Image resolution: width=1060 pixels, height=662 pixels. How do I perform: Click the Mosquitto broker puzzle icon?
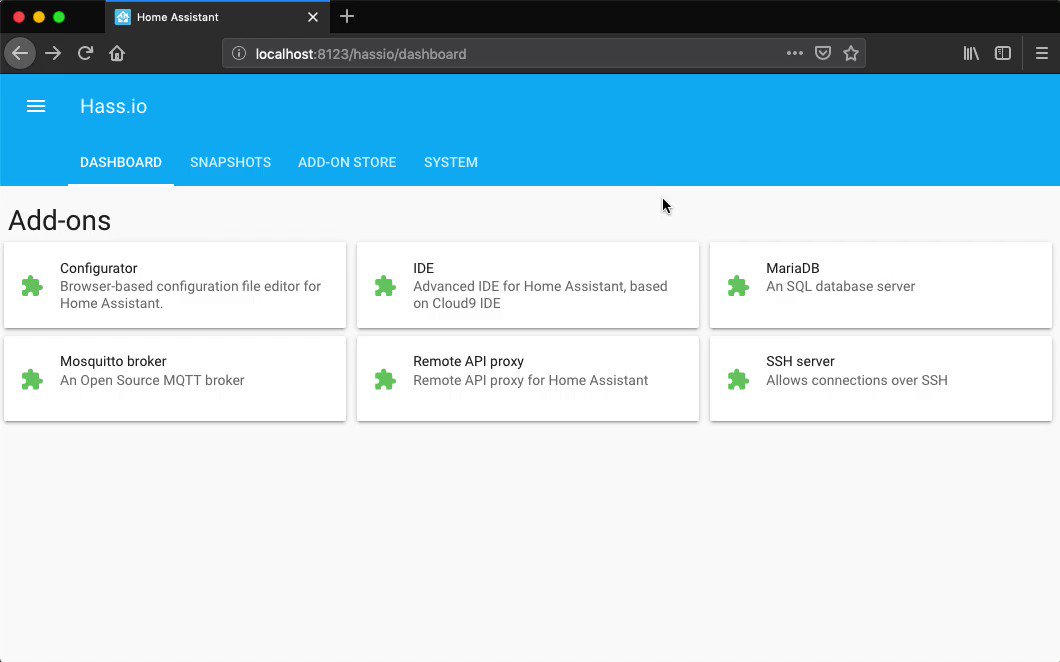32,379
